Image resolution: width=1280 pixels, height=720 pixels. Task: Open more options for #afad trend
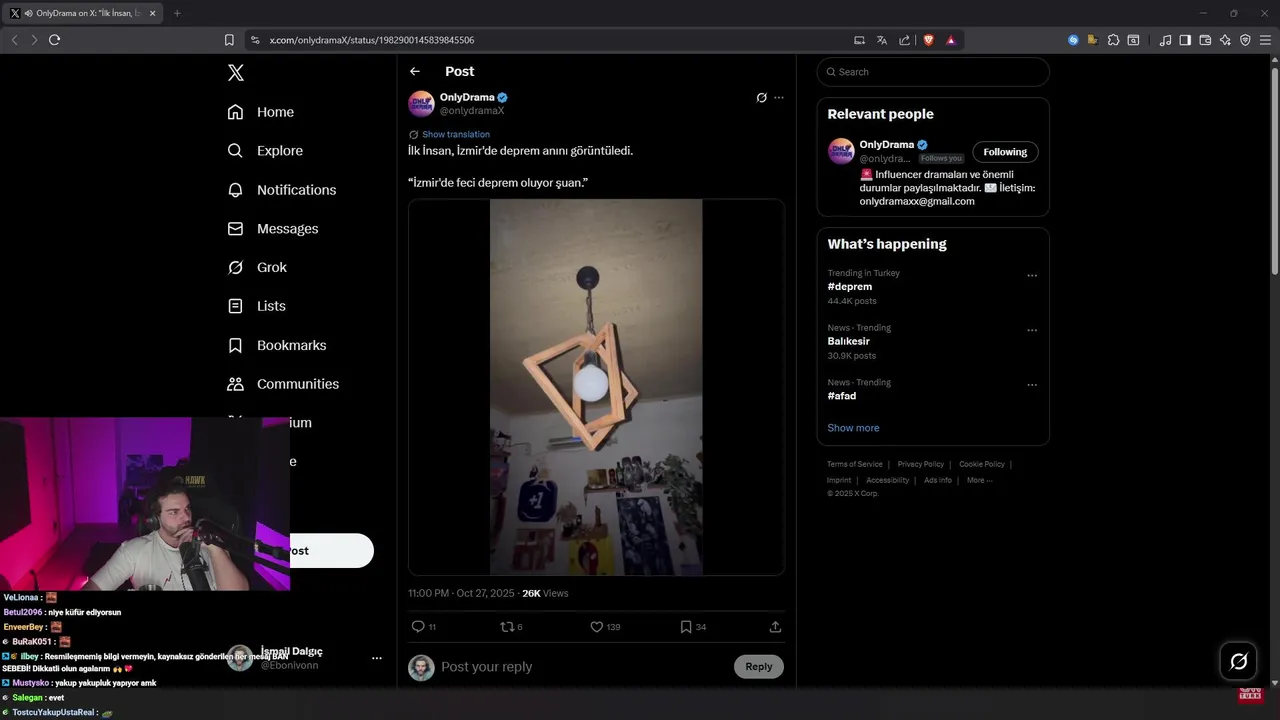[1032, 385]
